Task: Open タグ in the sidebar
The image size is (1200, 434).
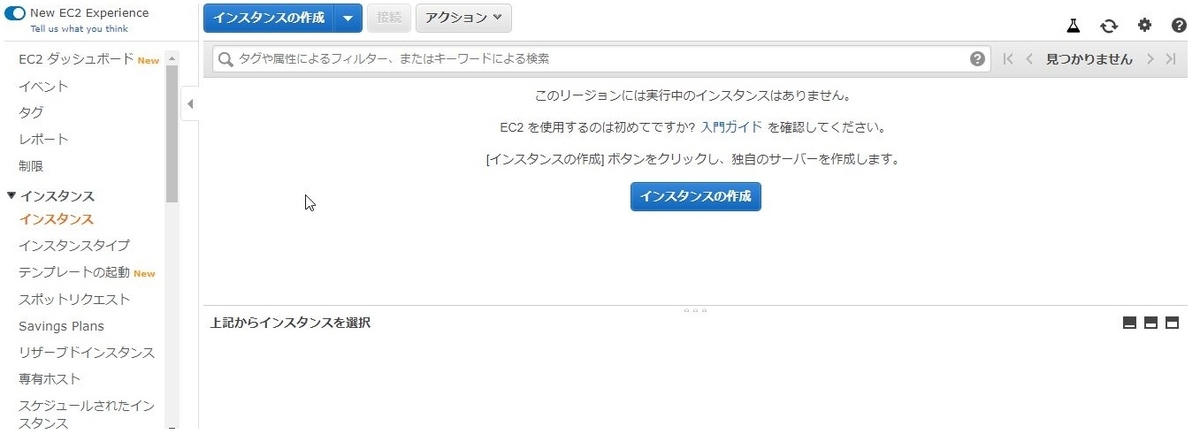Action: coord(31,112)
